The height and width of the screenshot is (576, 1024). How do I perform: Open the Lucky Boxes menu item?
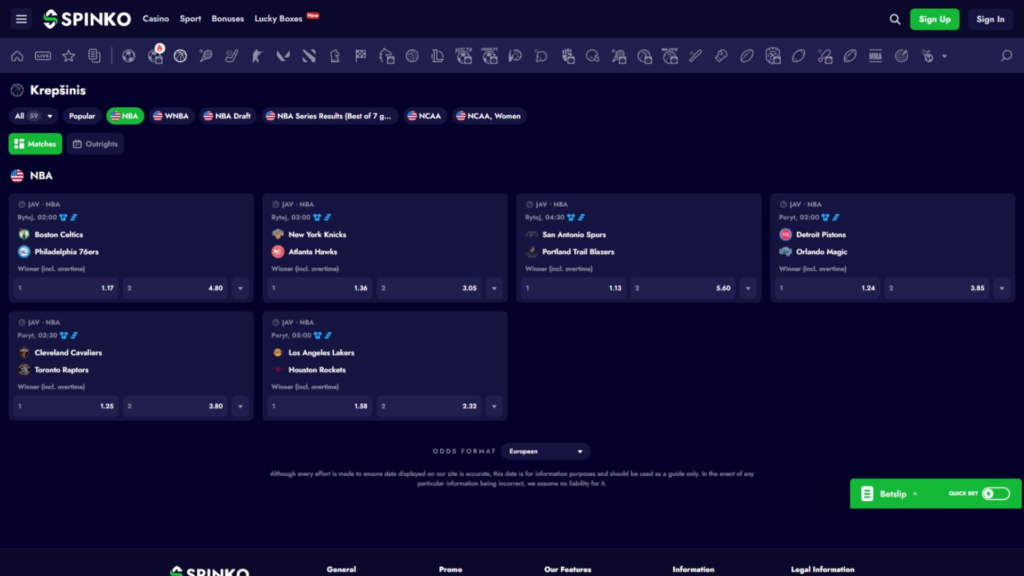[279, 19]
